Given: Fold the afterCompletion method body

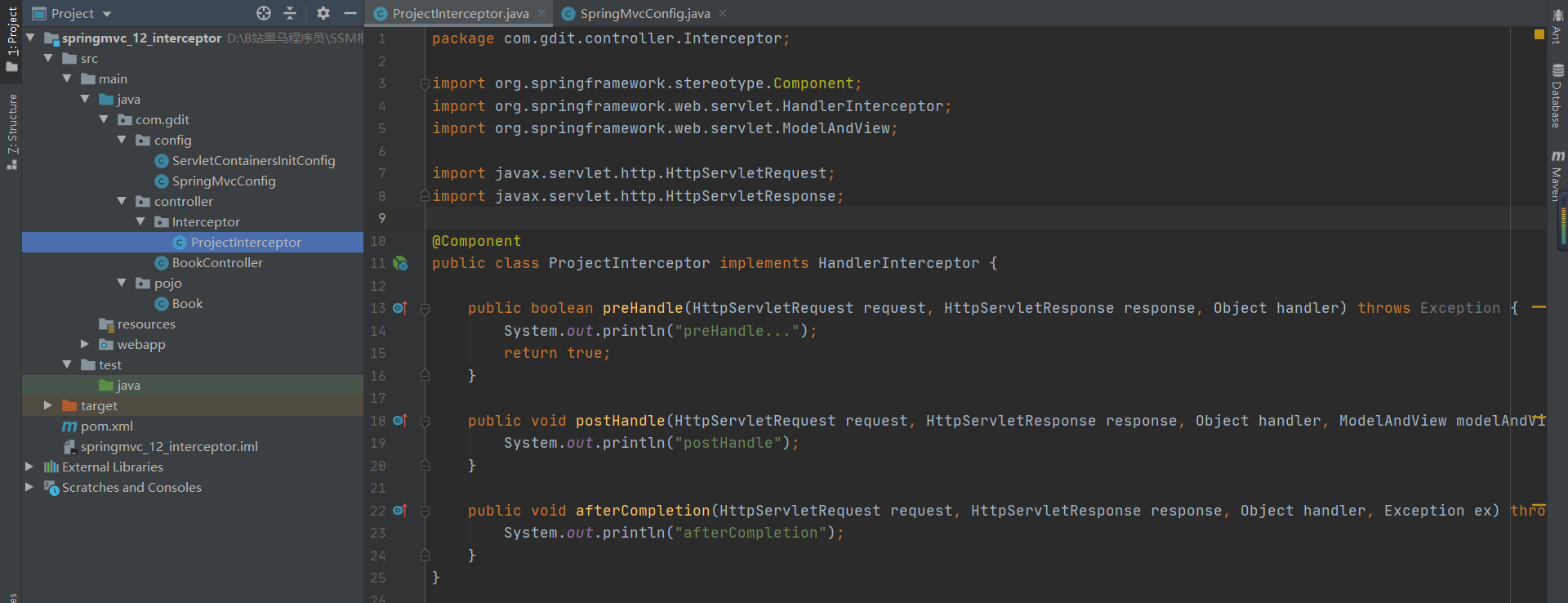Looking at the screenshot, I should click(x=425, y=511).
